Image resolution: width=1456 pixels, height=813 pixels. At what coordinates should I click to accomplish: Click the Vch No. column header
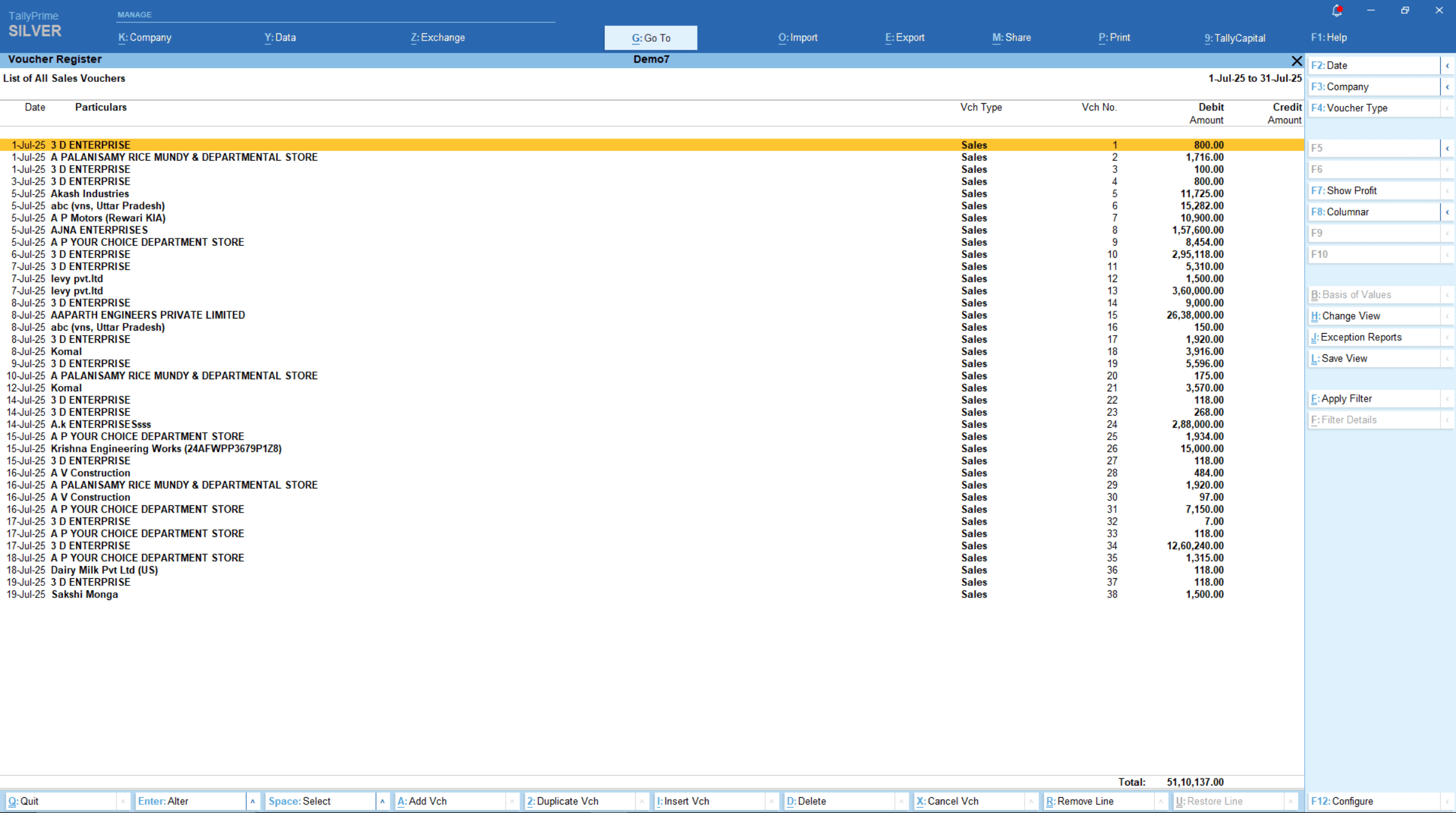[x=1099, y=107]
